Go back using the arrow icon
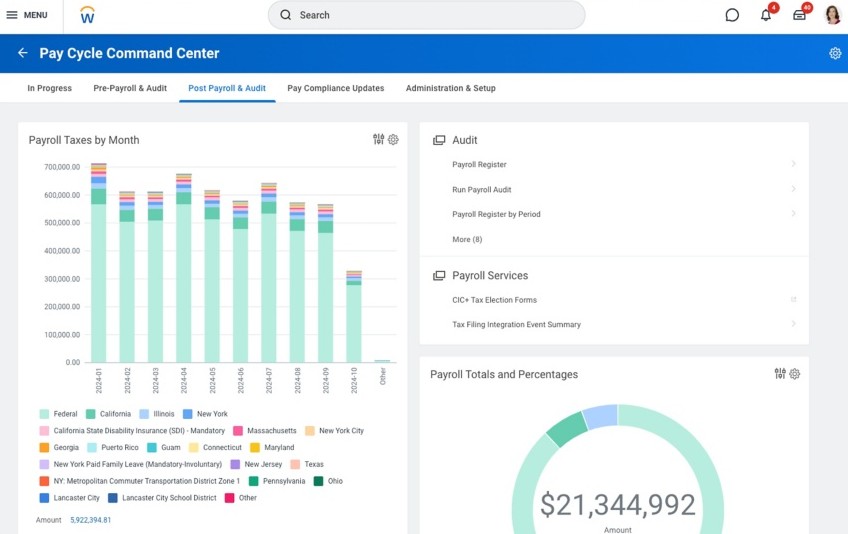Screen dimensions: 848x534 point(22,52)
